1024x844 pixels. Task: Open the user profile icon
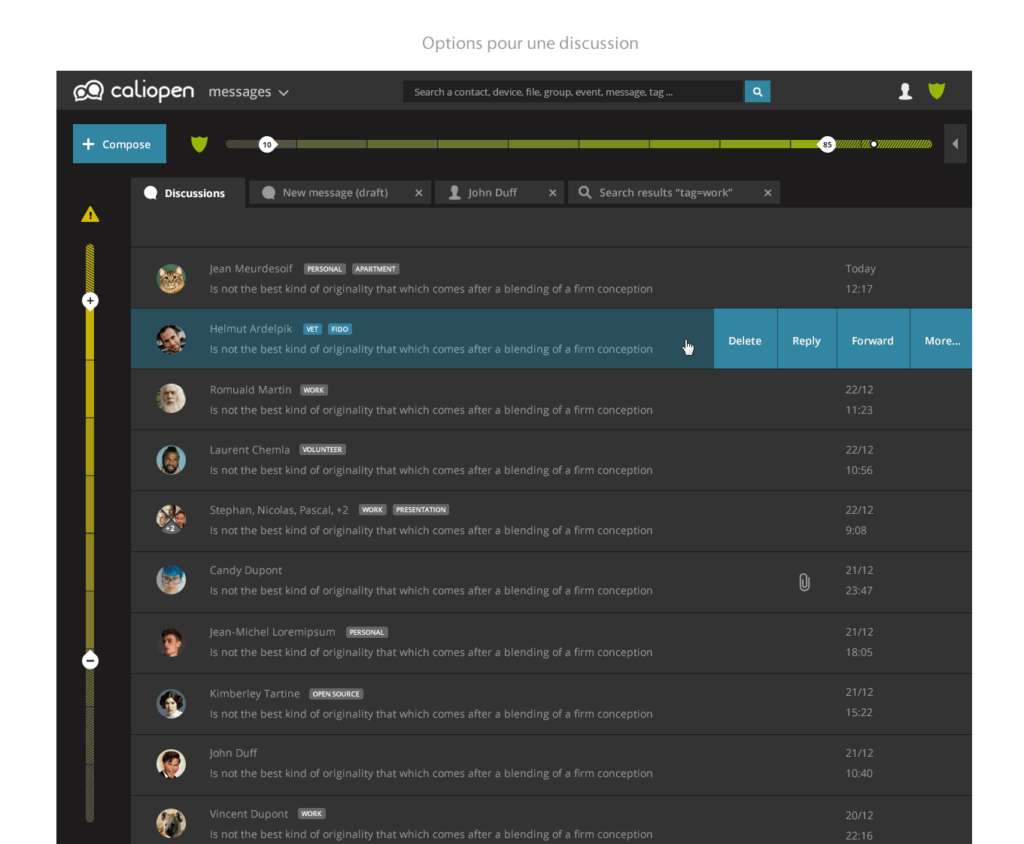[905, 91]
